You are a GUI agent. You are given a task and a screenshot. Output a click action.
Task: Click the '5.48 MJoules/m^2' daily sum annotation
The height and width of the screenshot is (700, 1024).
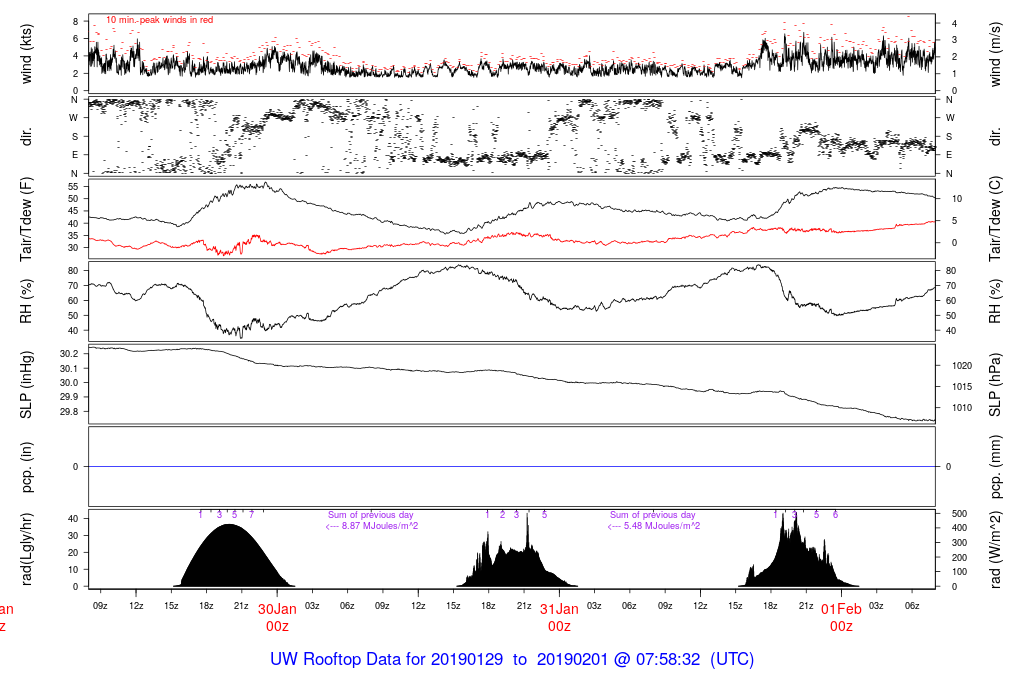coord(654,526)
